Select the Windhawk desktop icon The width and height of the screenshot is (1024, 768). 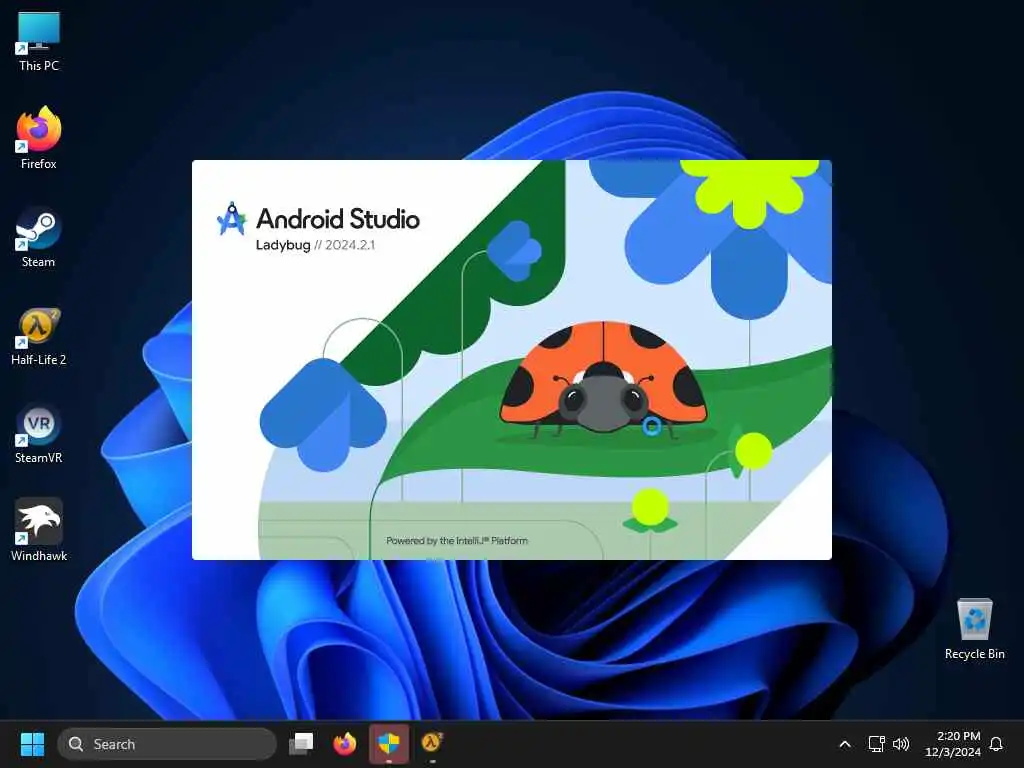click(39, 530)
